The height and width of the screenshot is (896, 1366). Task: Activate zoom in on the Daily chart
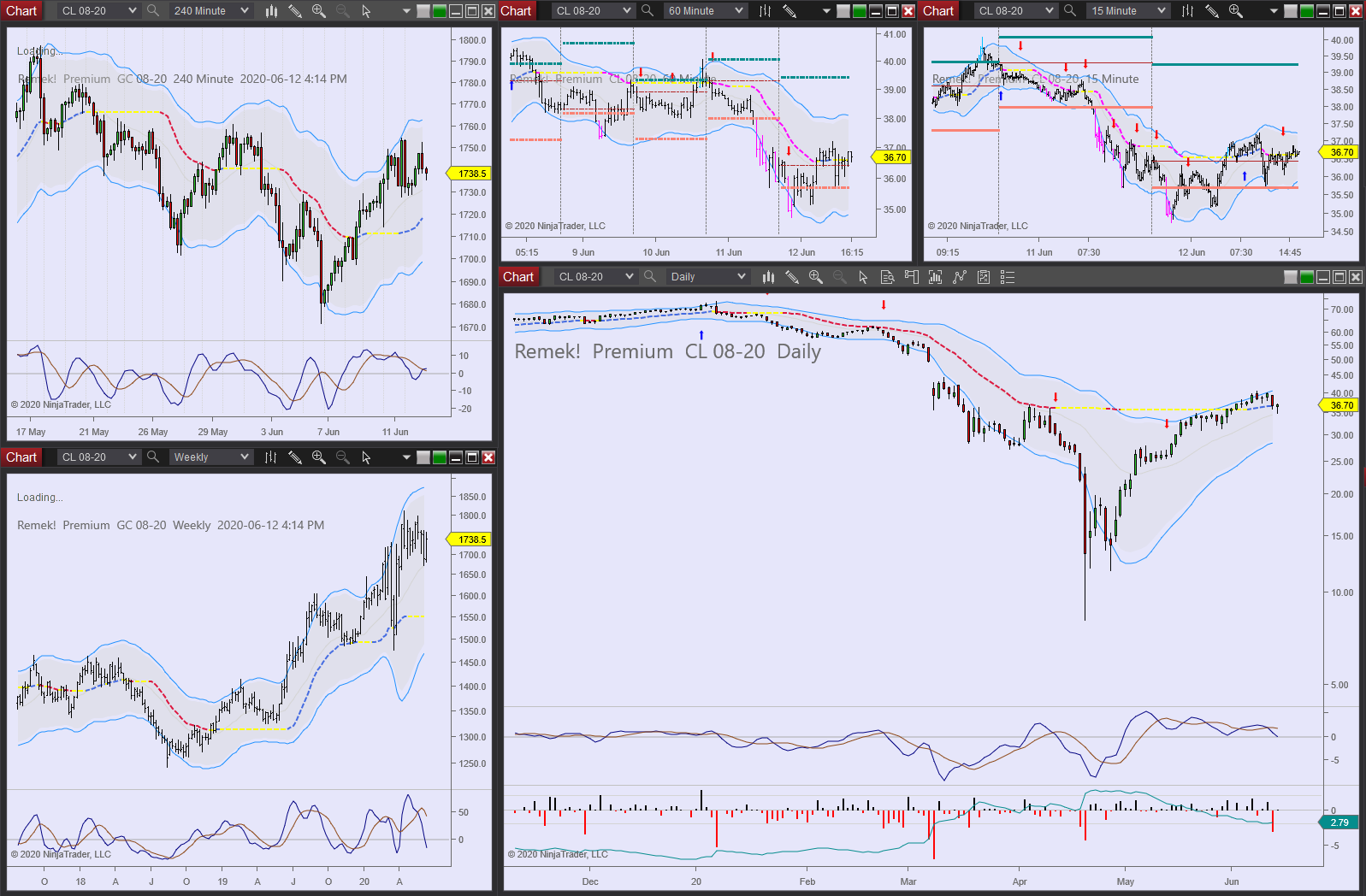816,277
